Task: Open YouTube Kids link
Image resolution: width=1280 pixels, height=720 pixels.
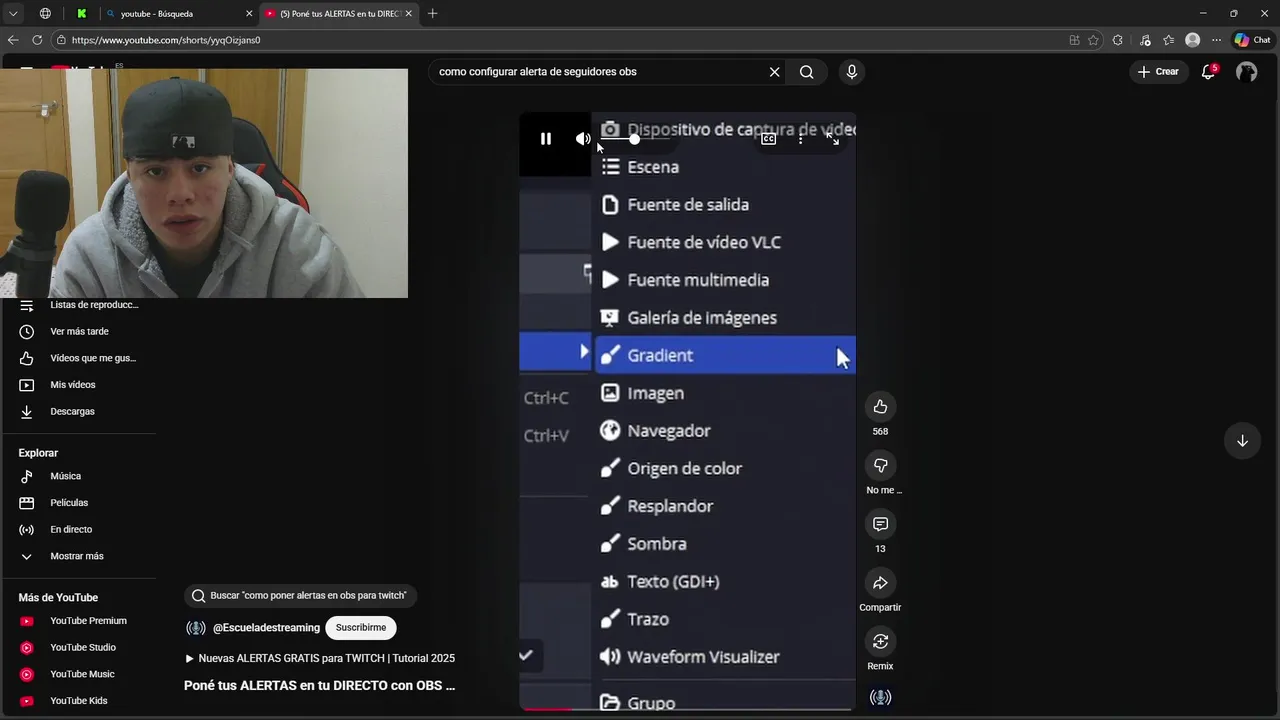Action: tap(78, 701)
